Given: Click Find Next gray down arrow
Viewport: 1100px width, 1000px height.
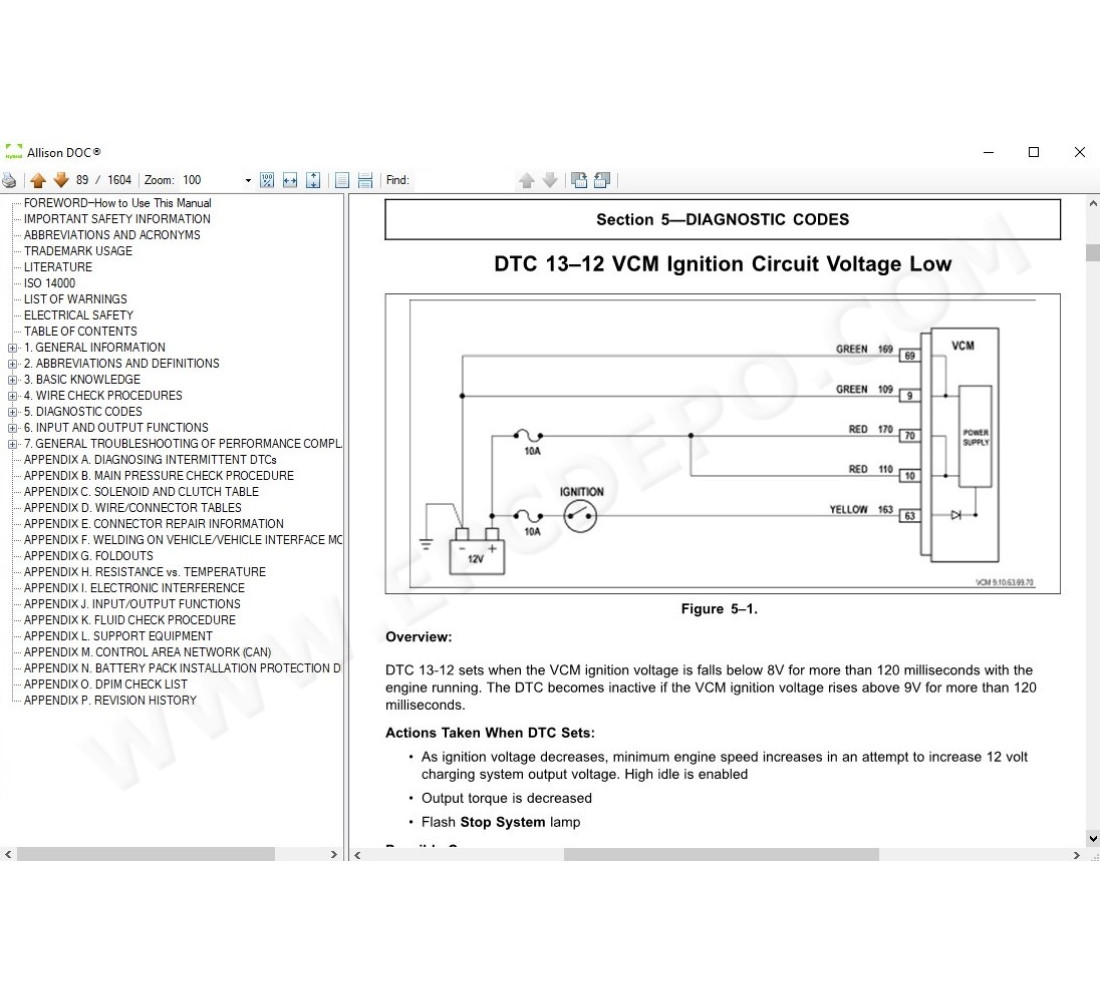Looking at the screenshot, I should coord(550,180).
